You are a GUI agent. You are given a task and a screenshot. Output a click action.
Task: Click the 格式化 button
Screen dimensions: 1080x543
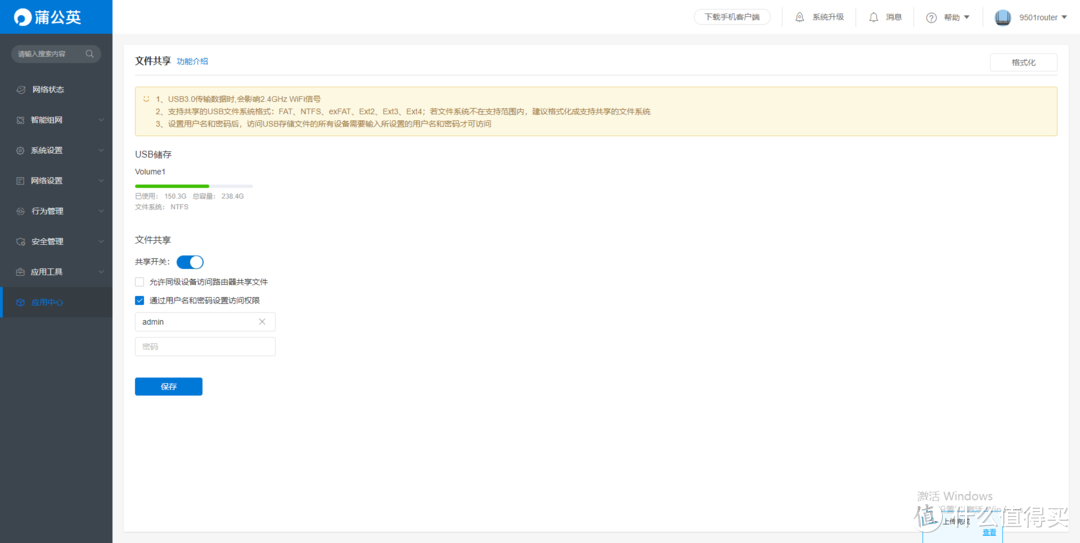[1024, 63]
